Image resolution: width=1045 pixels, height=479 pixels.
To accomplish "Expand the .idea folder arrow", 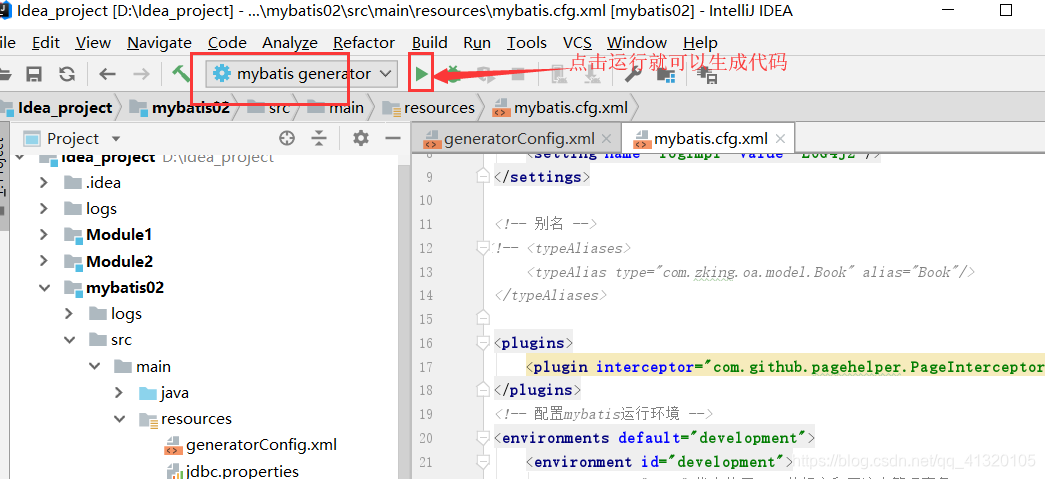I will pos(43,183).
